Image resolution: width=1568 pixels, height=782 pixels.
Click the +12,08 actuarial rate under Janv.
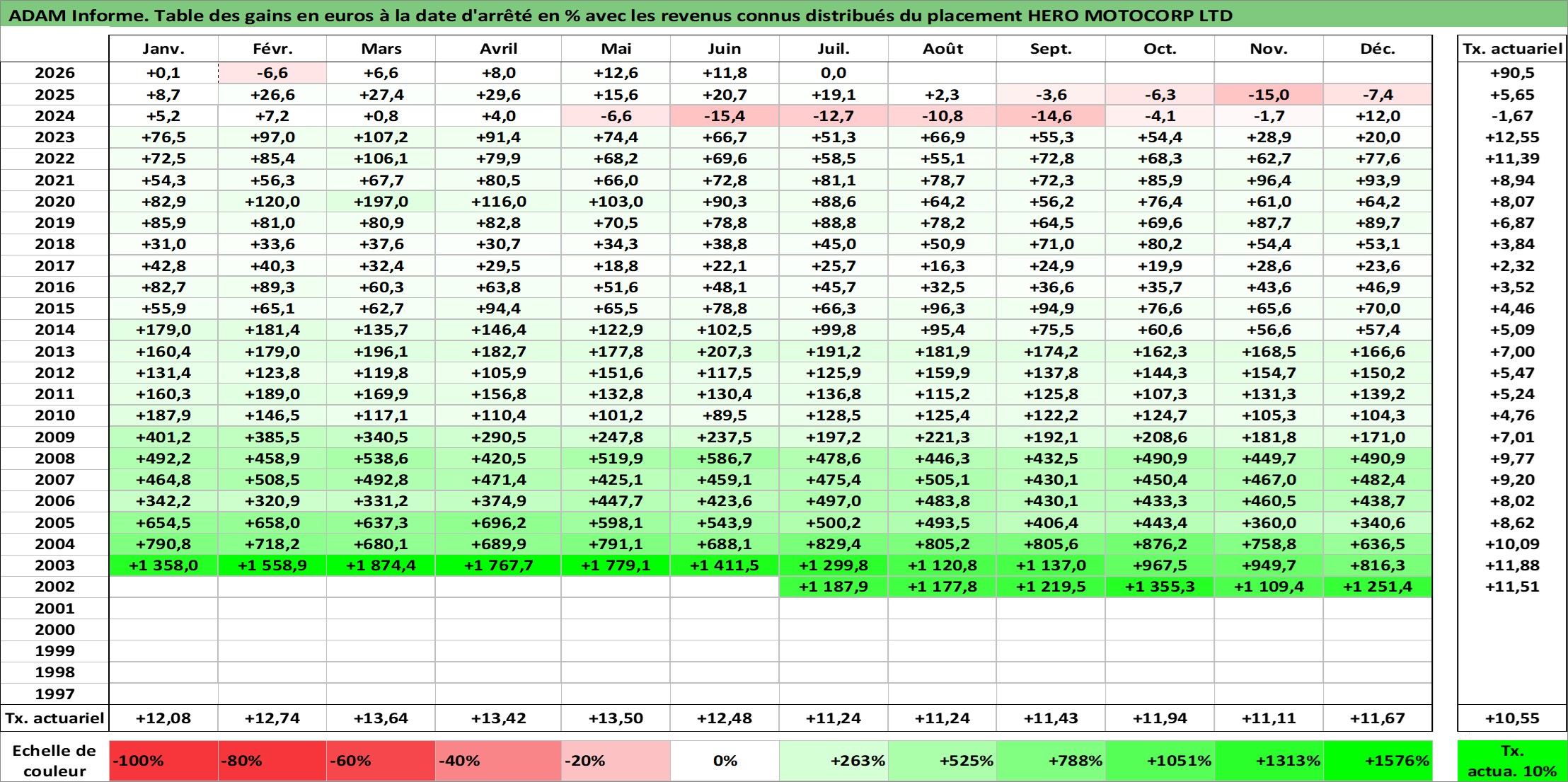pyautogui.click(x=163, y=718)
